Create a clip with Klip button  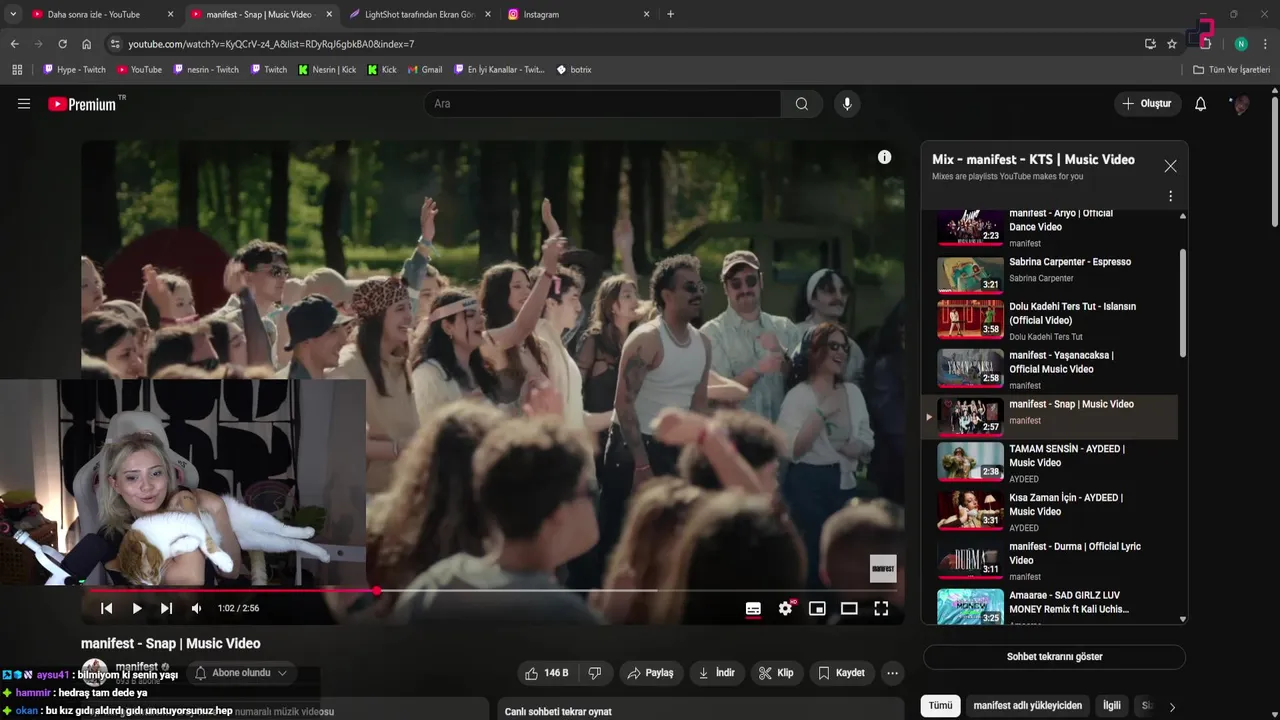coord(776,673)
